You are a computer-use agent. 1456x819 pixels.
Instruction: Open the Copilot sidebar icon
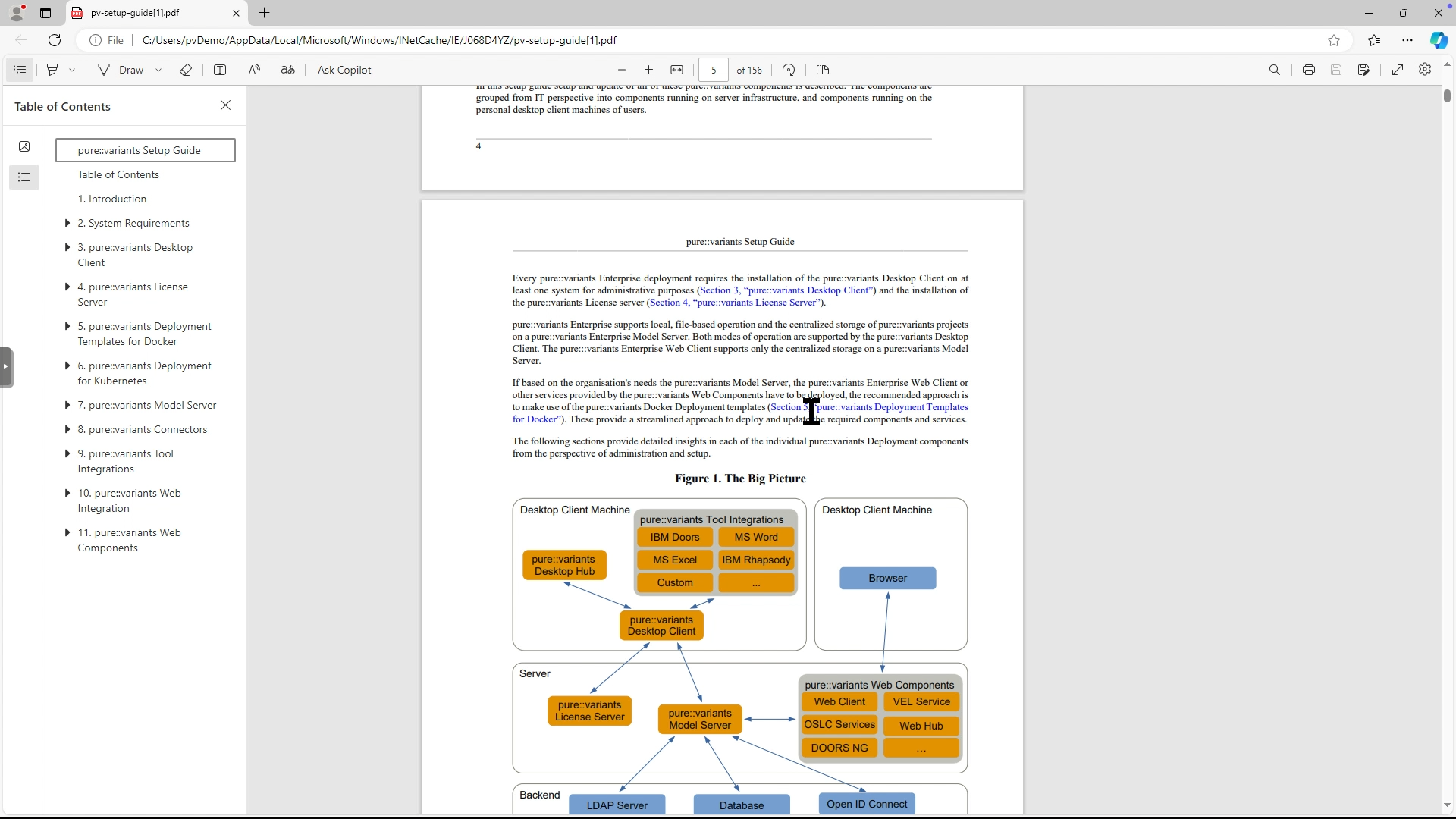1439,40
